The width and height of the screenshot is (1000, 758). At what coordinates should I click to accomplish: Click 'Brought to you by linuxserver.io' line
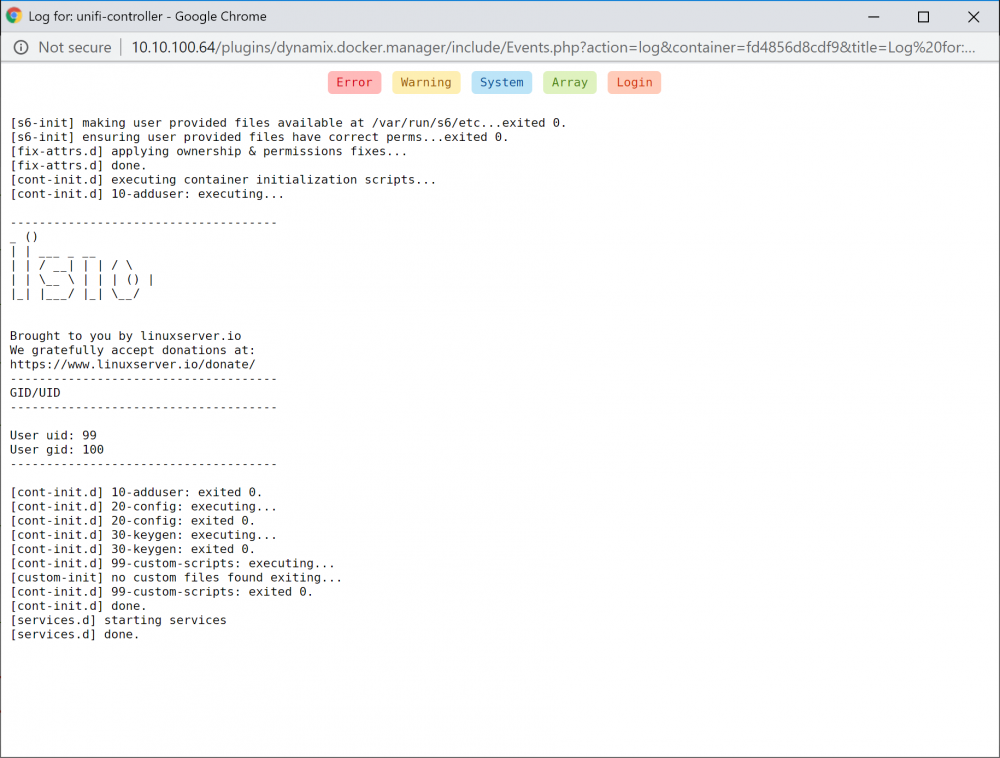click(x=126, y=335)
